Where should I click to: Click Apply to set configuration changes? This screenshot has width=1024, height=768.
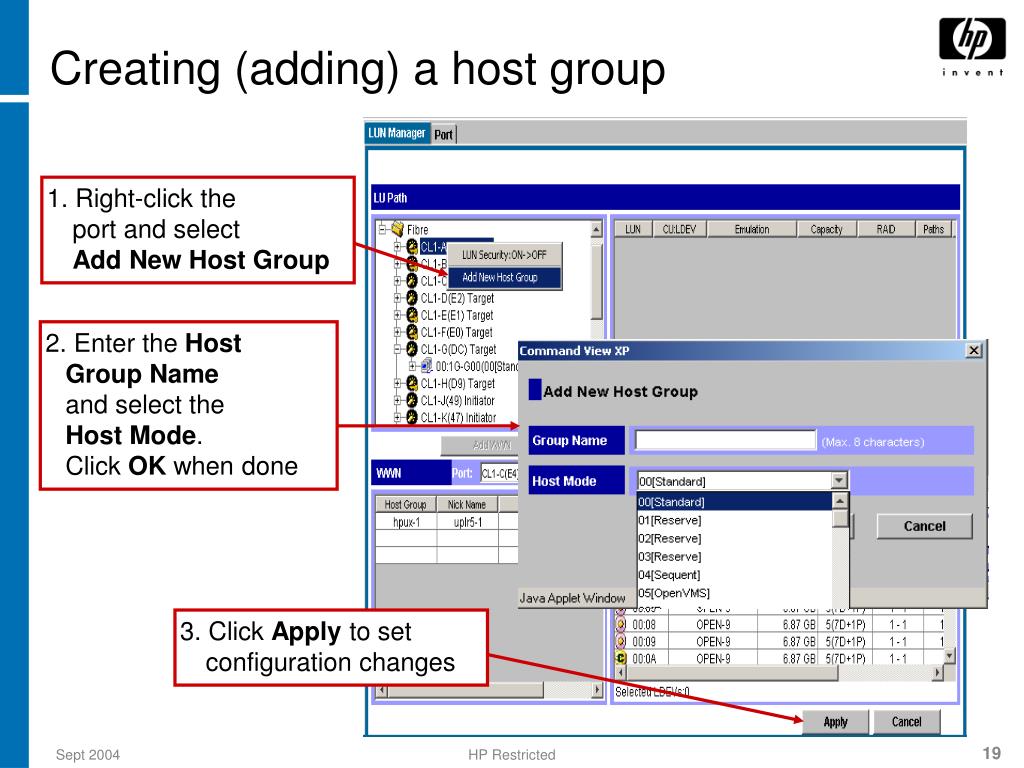point(835,722)
